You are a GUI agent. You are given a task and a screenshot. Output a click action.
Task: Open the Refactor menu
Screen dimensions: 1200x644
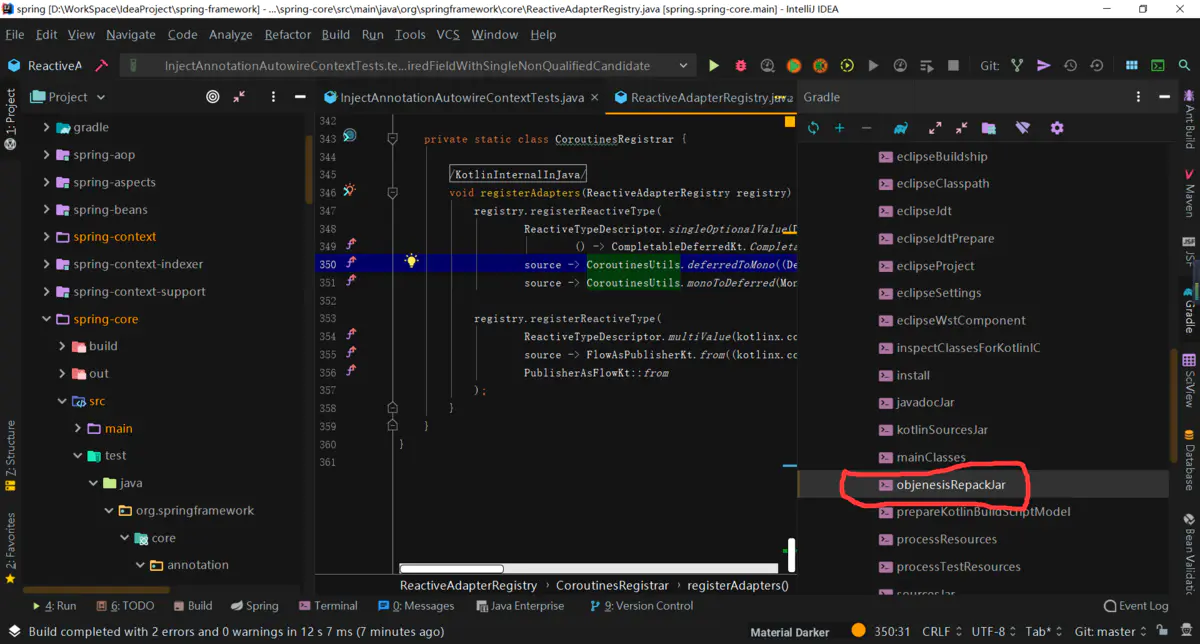(x=287, y=34)
